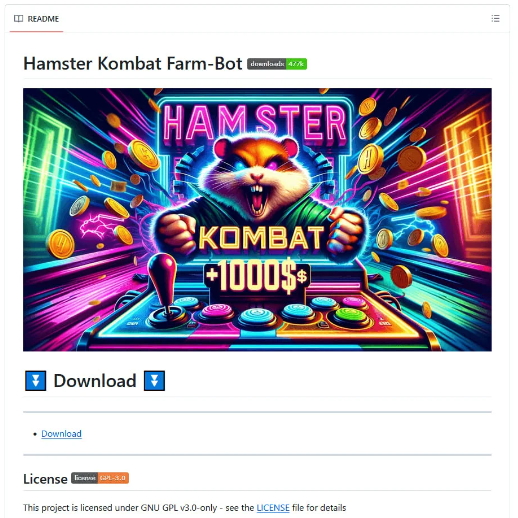Viewport: 518px width, 518px height.
Task: Click the green arcade button in the banner
Action: (350, 315)
